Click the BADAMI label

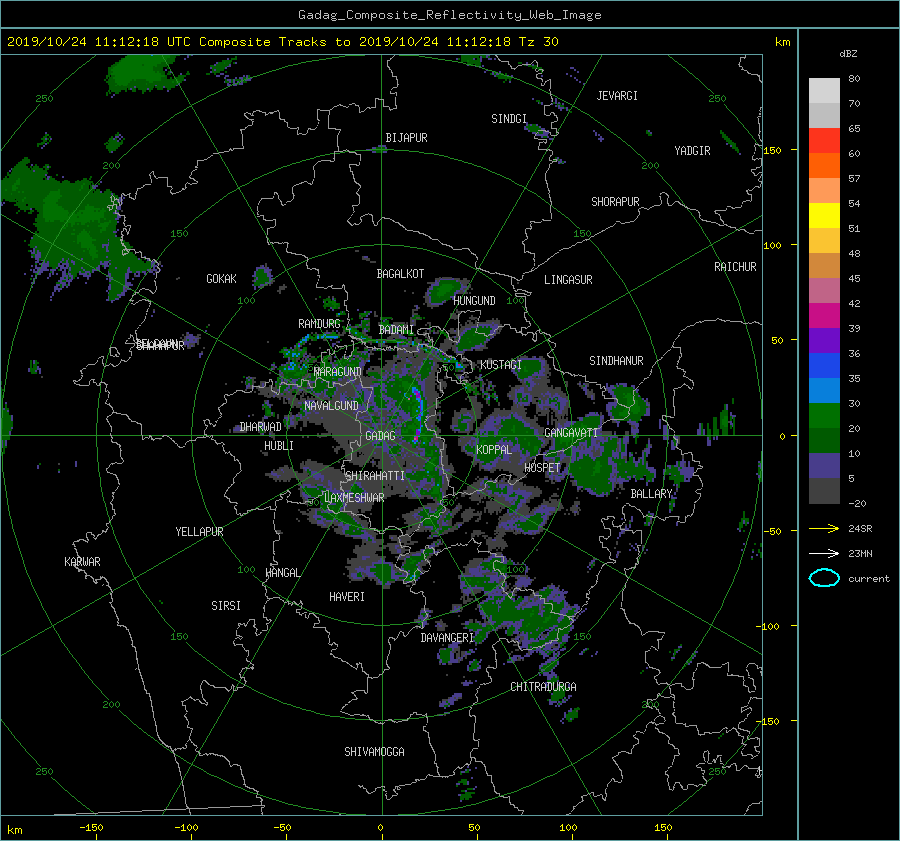click(396, 330)
